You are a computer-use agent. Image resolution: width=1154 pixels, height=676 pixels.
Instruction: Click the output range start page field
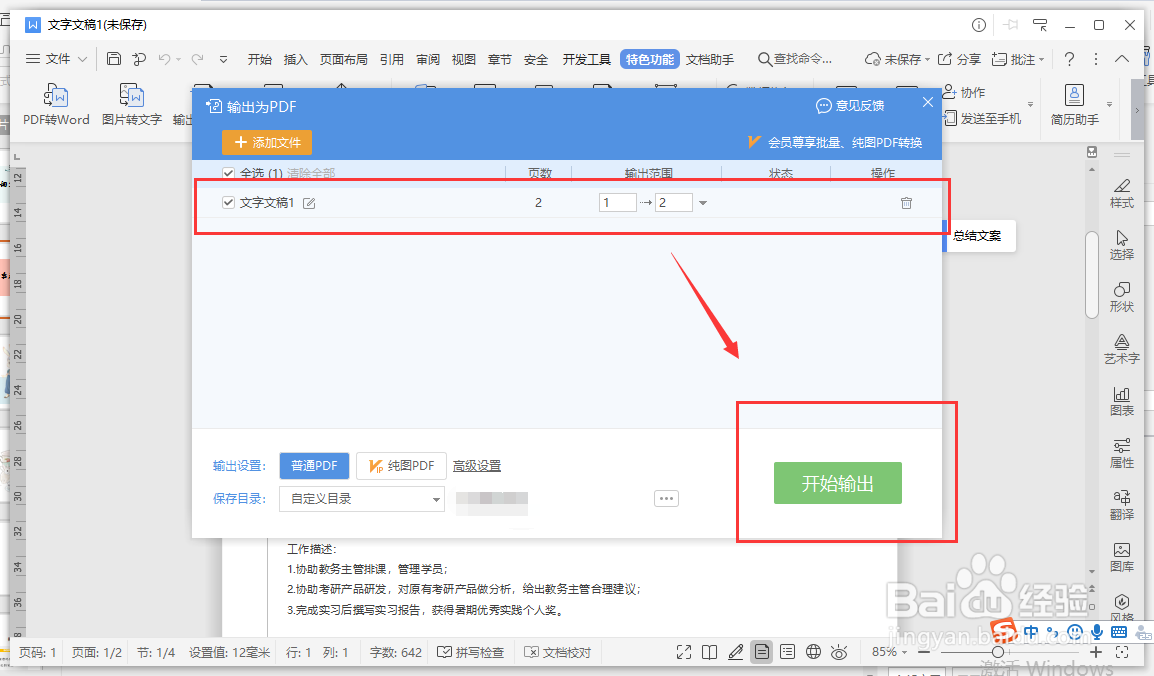click(x=617, y=203)
